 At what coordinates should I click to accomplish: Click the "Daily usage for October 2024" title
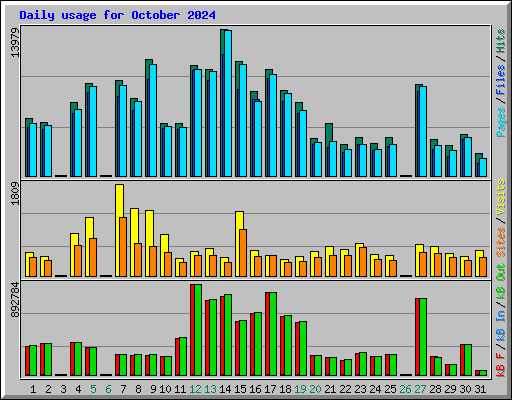(117, 15)
